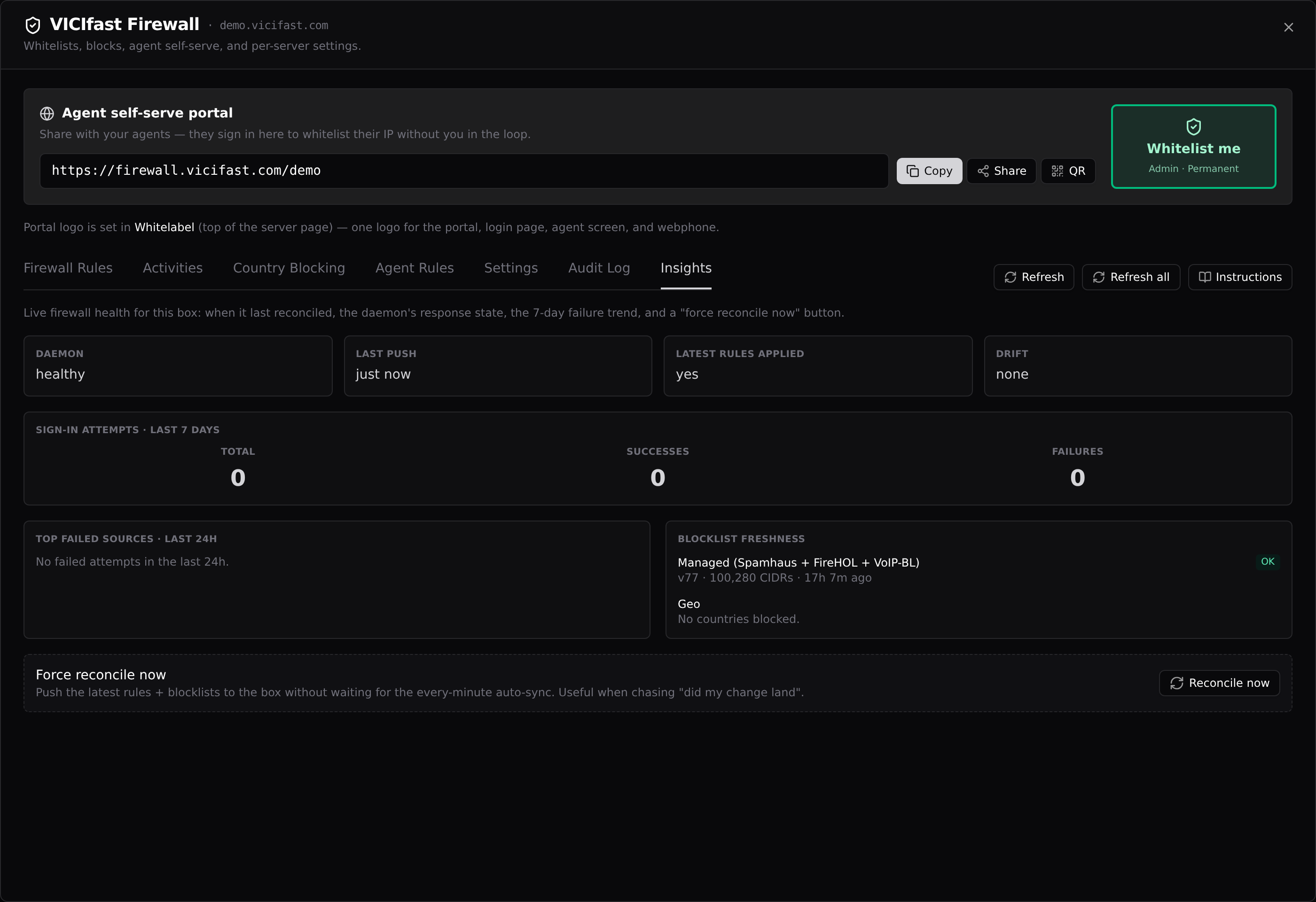Click 'No countries blocked.' text

tap(738, 620)
